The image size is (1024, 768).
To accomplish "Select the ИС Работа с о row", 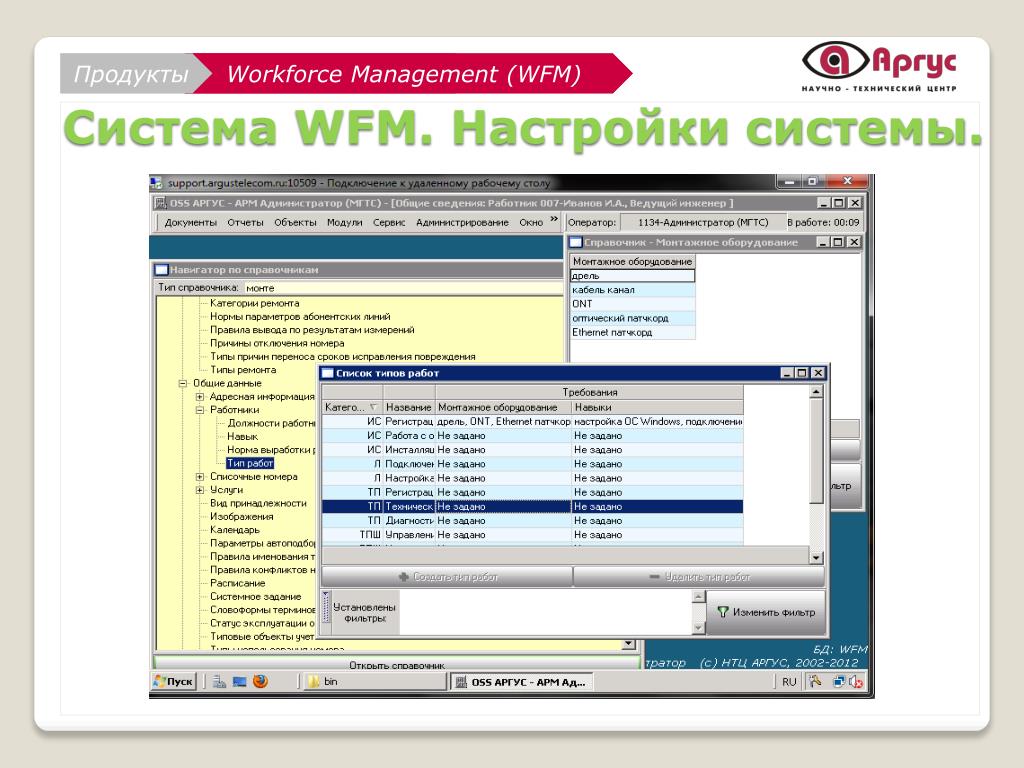I will (532, 436).
